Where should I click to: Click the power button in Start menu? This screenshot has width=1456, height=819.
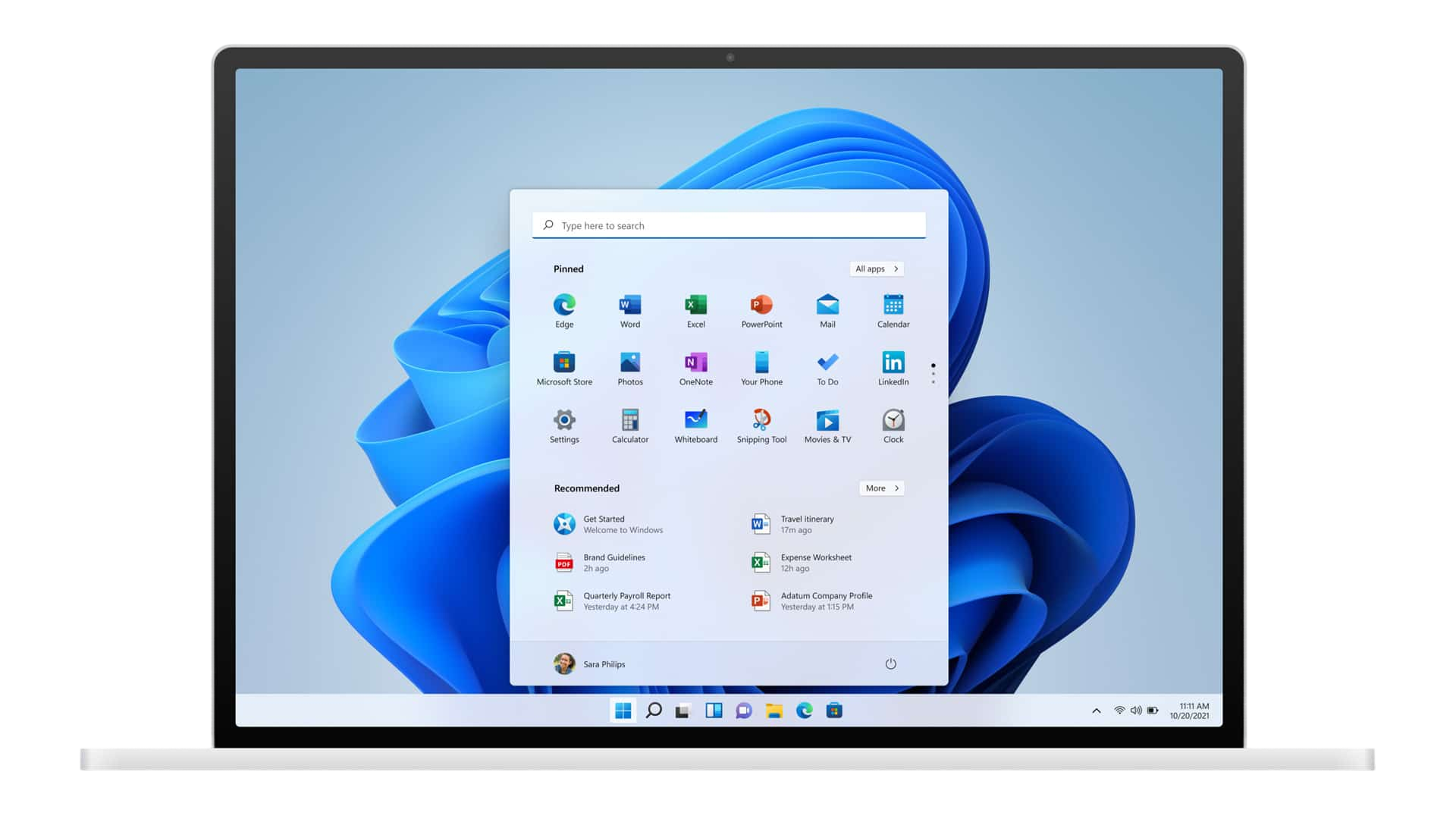pyautogui.click(x=891, y=664)
